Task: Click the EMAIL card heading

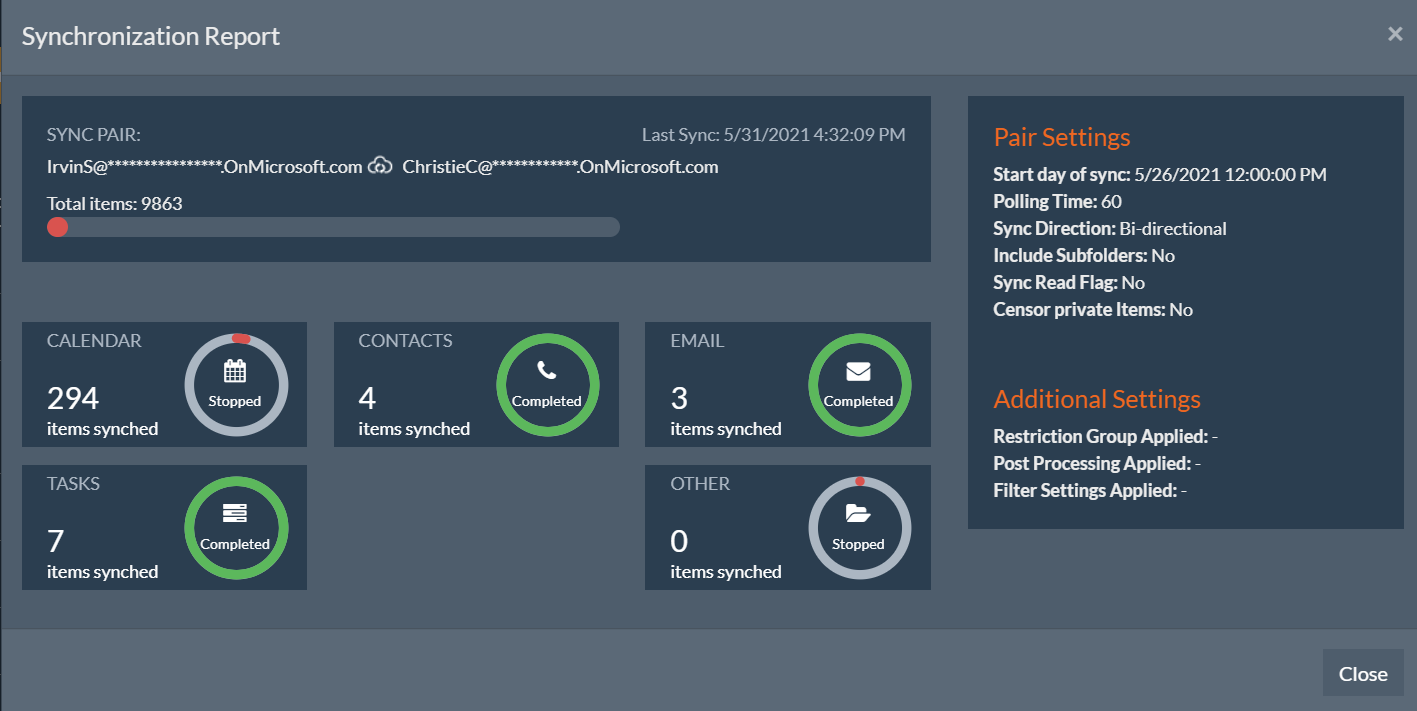Action: 697,341
